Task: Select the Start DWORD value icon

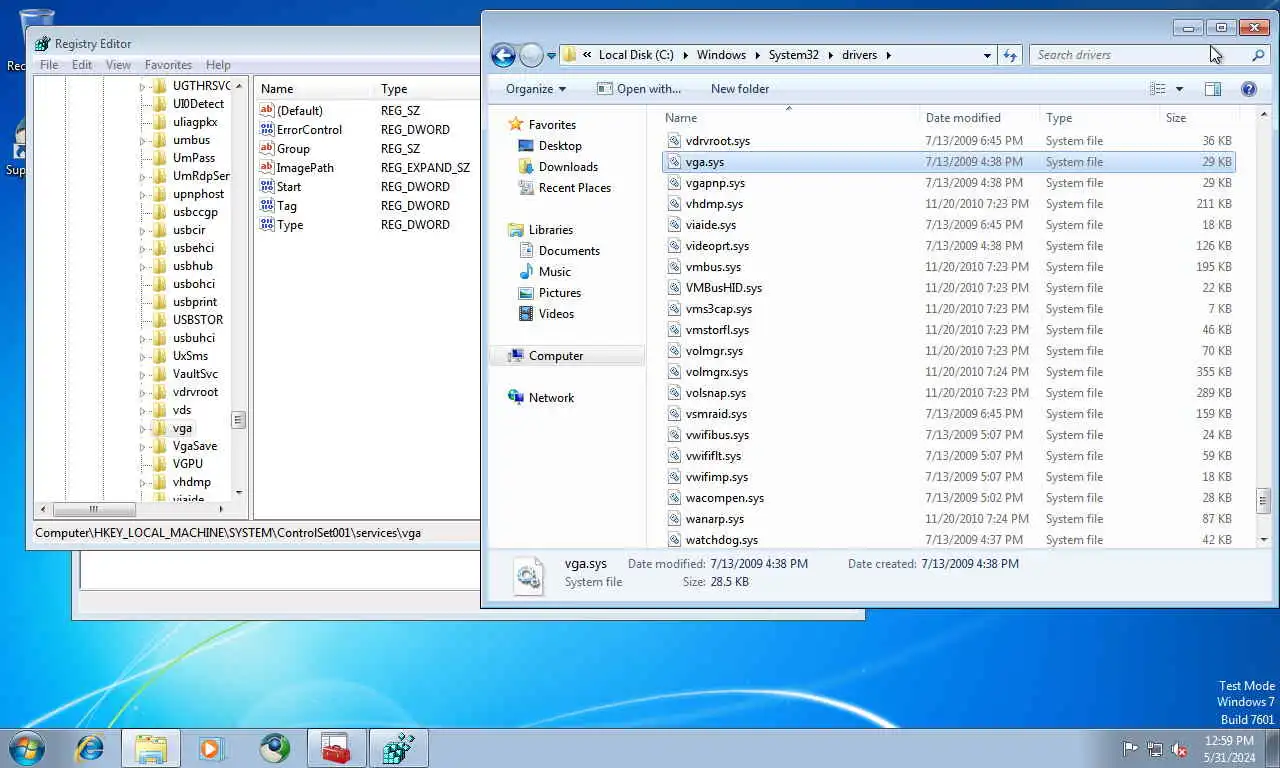Action: click(x=267, y=187)
